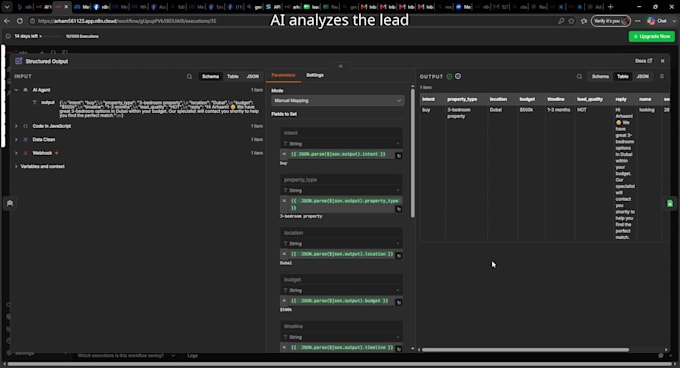Switch input view to Schema
Image resolution: width=680 pixels, height=368 pixels.
(210, 77)
